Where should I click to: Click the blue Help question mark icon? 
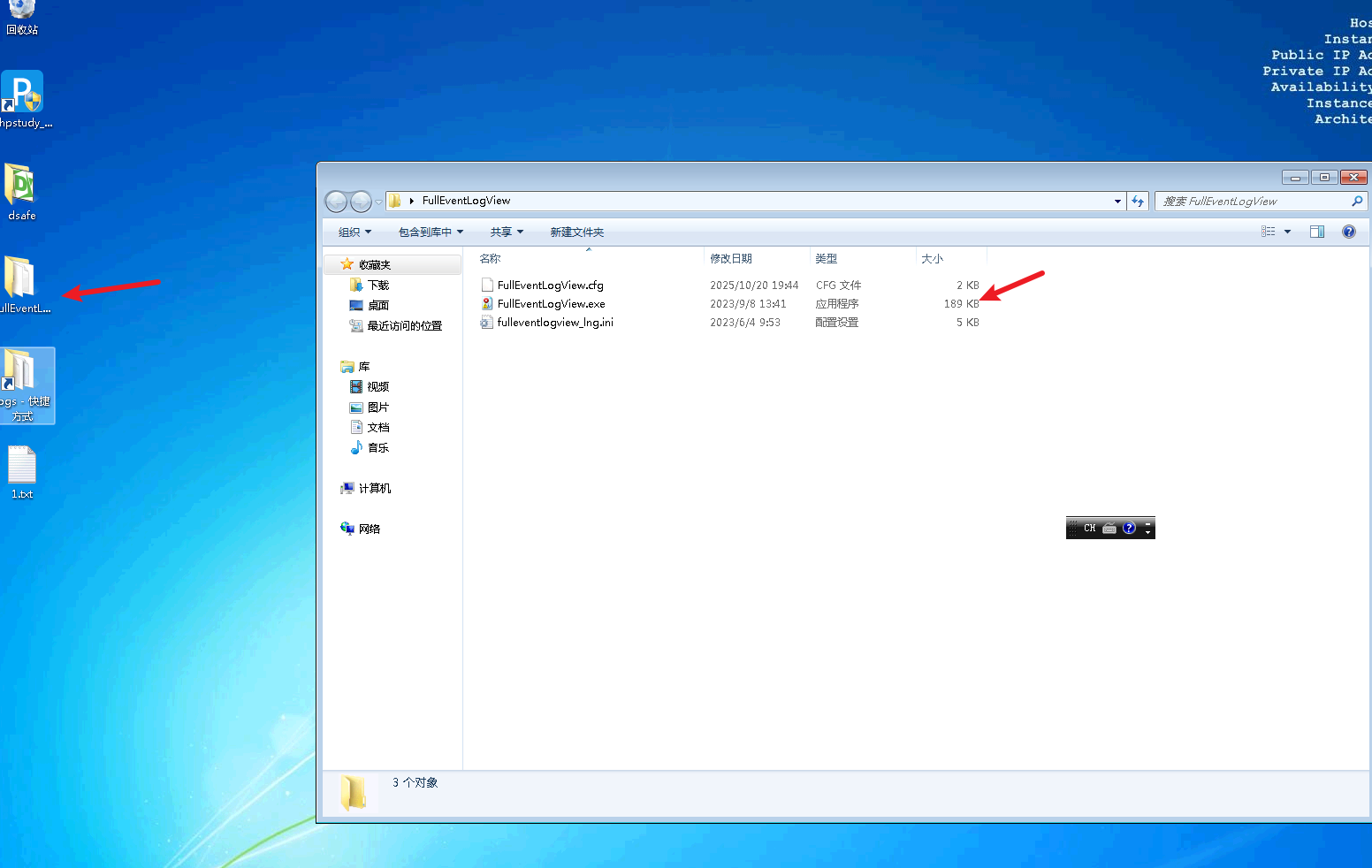pyautogui.click(x=1349, y=232)
